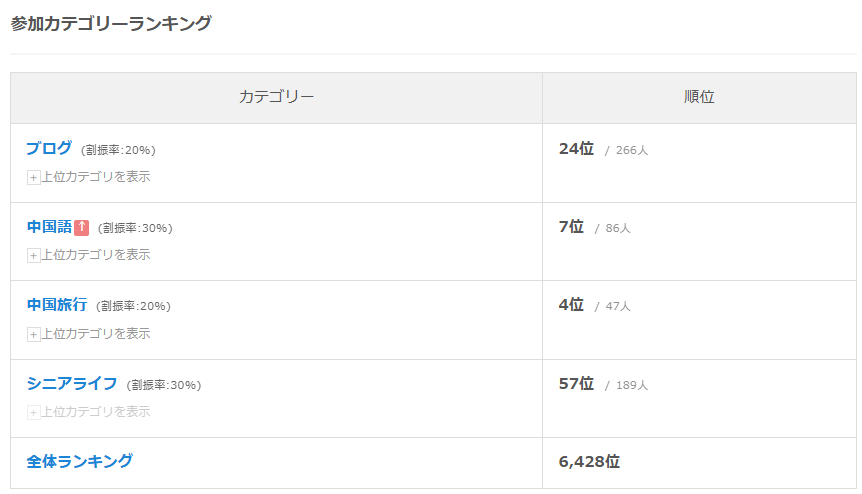This screenshot has width=862, height=494.
Task: Click the 割振率:20% label next to ブログ
Action: tap(118, 150)
